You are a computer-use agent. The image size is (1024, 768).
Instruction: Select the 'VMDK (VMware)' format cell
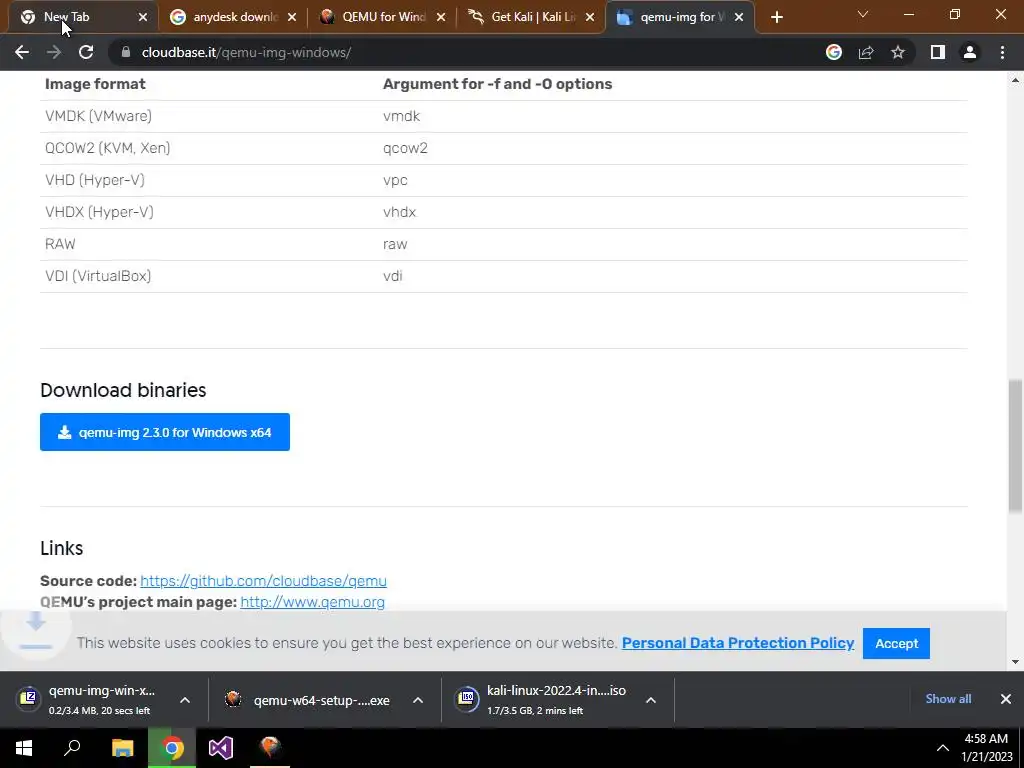[98, 116]
